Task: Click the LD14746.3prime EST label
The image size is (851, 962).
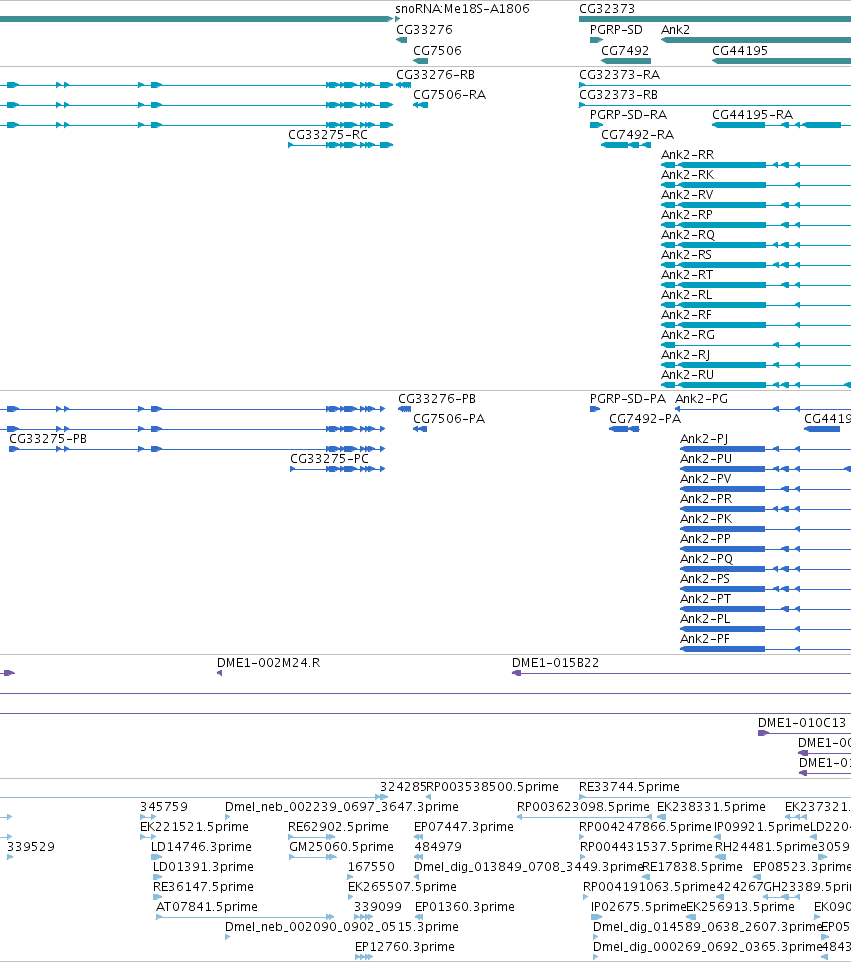Action: (x=201, y=847)
